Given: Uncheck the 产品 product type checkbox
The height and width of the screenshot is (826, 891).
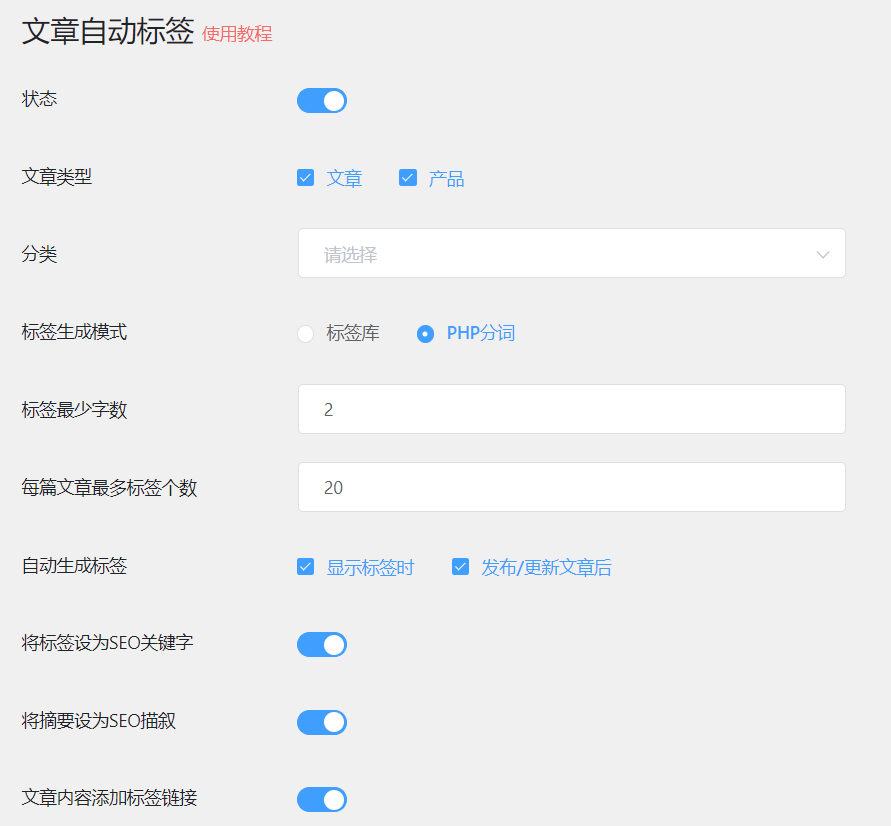Looking at the screenshot, I should (408, 178).
